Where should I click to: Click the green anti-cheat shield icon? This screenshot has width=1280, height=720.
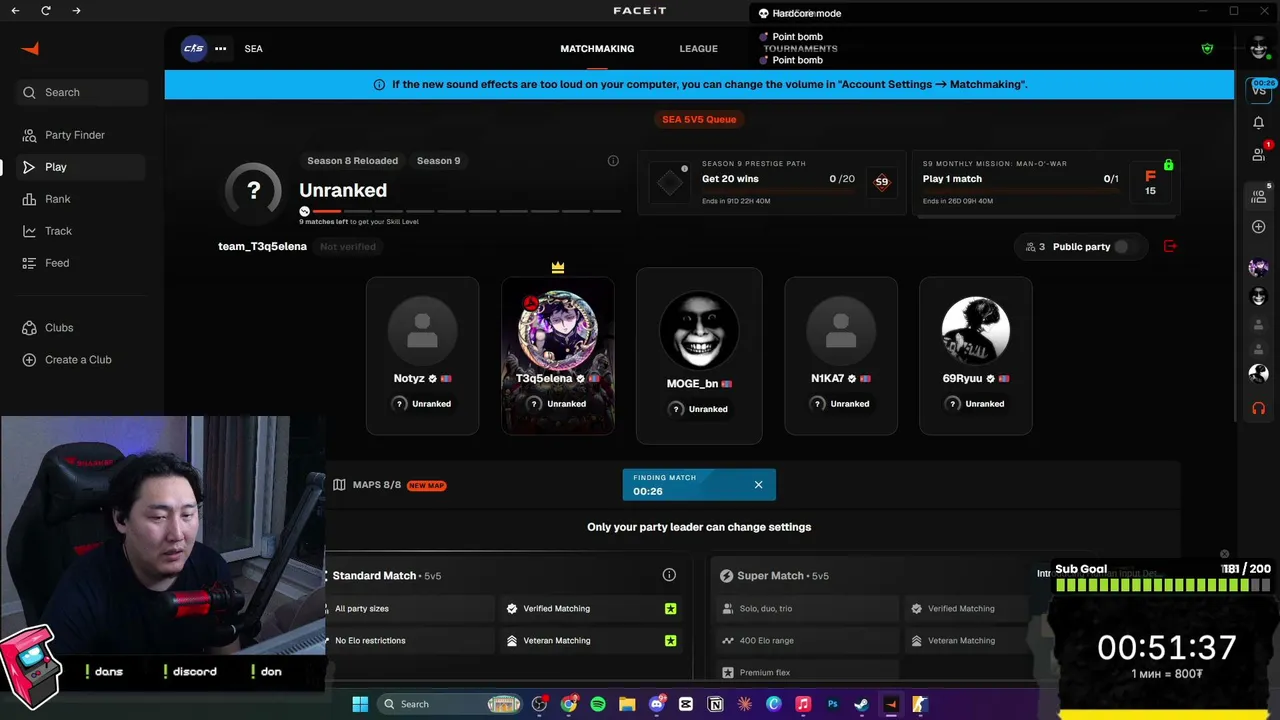coord(1207,48)
